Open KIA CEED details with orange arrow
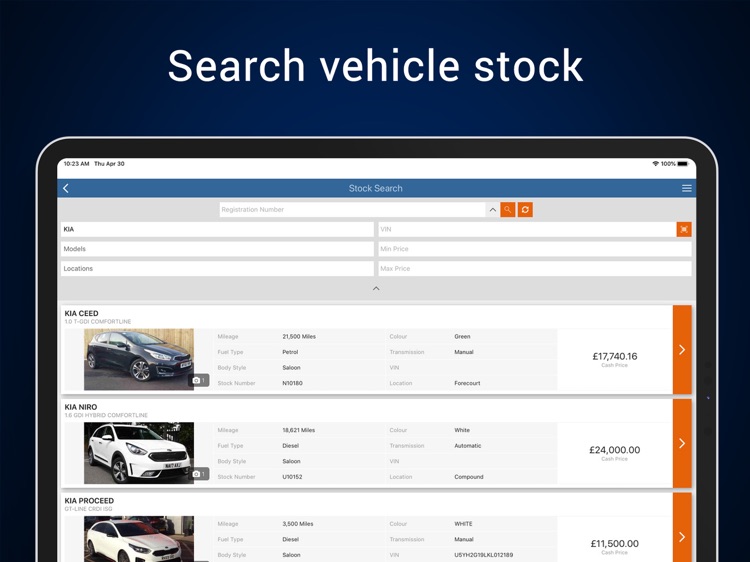The height and width of the screenshot is (562, 750). pos(682,350)
